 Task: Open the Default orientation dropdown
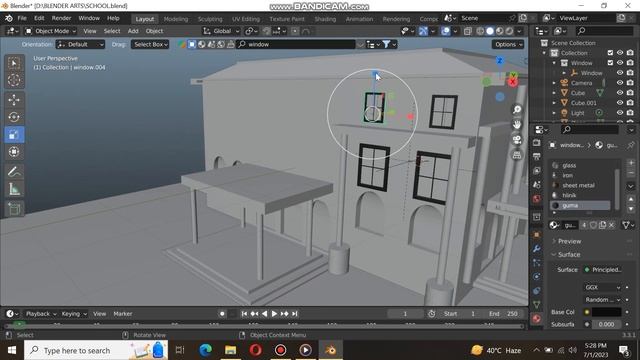click(80, 44)
